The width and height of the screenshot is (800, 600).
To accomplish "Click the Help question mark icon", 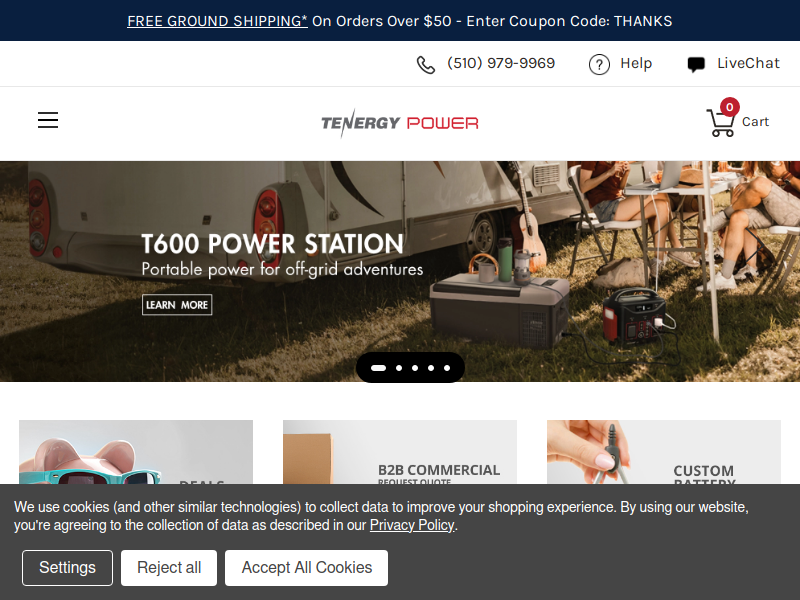I will (599, 65).
